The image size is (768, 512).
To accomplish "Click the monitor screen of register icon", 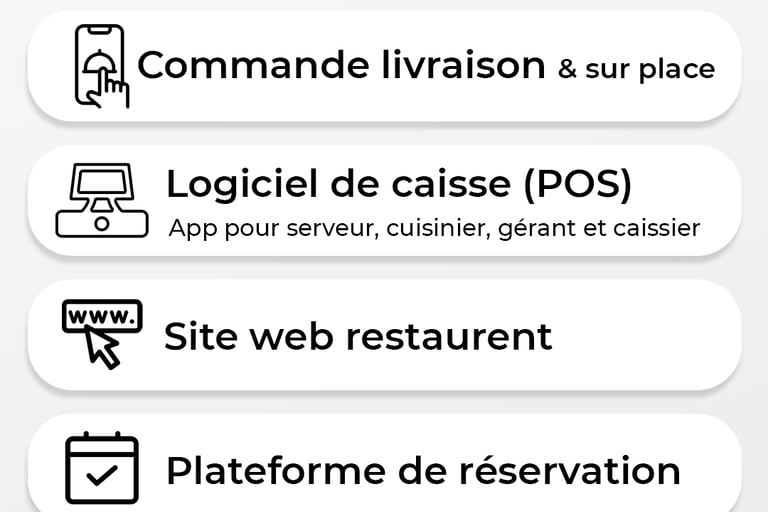I will click(102, 181).
